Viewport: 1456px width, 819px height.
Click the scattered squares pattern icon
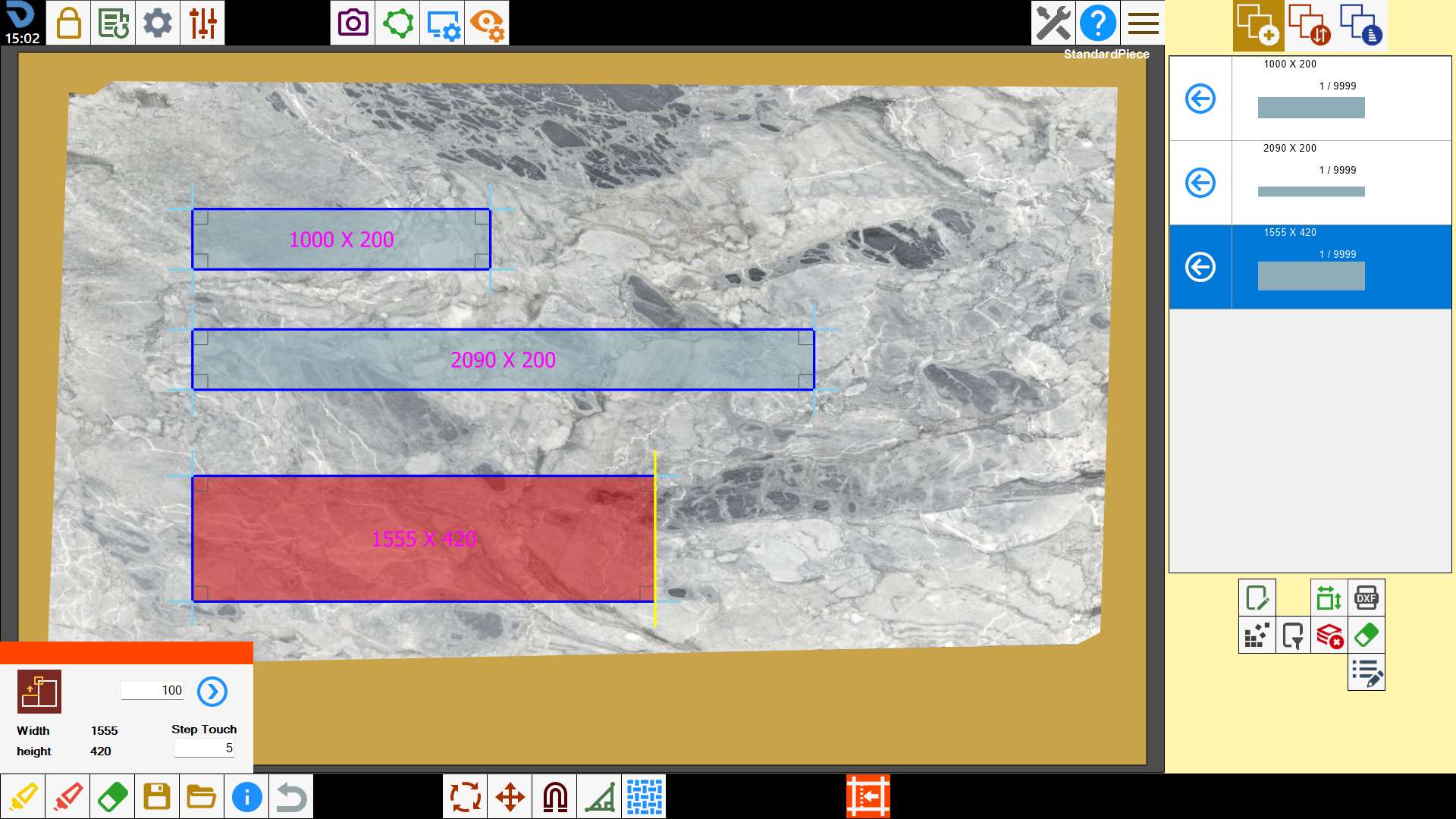point(1257,635)
